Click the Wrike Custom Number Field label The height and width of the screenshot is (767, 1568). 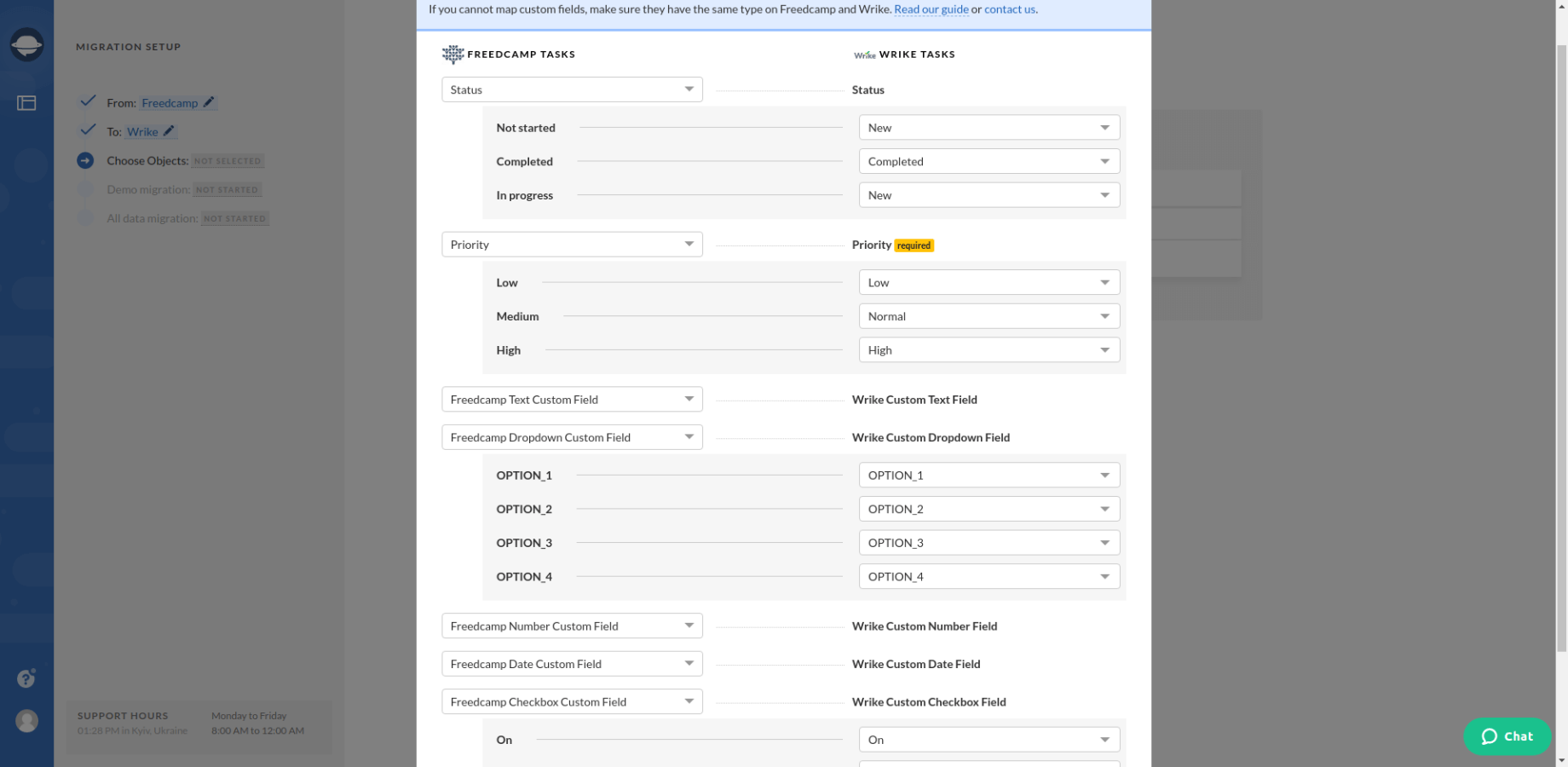point(925,626)
